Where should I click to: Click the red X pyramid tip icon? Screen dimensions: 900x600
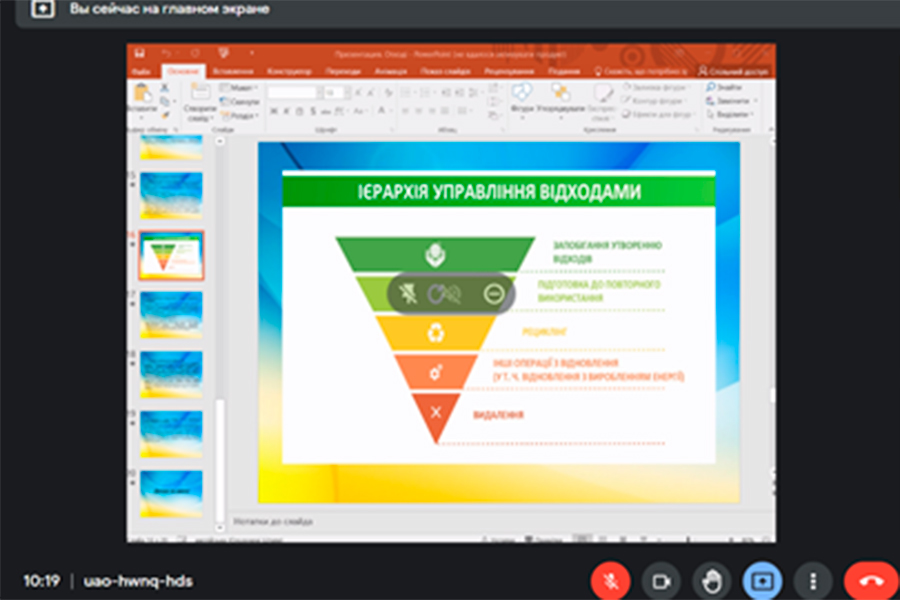pyautogui.click(x=436, y=412)
